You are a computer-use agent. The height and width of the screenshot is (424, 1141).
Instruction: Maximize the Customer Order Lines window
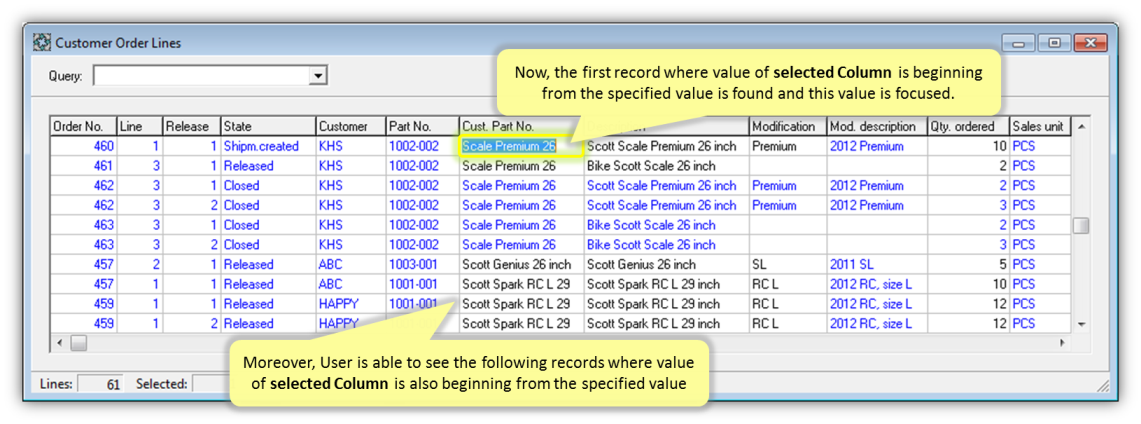click(1054, 44)
